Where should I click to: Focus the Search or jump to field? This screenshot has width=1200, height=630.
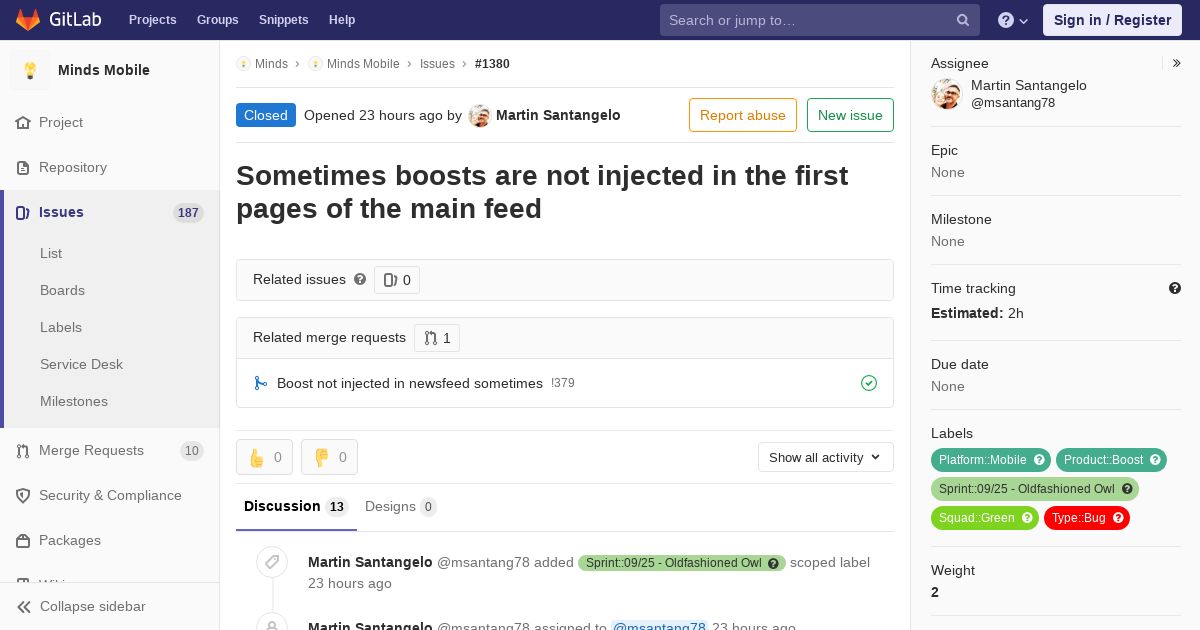pos(820,20)
